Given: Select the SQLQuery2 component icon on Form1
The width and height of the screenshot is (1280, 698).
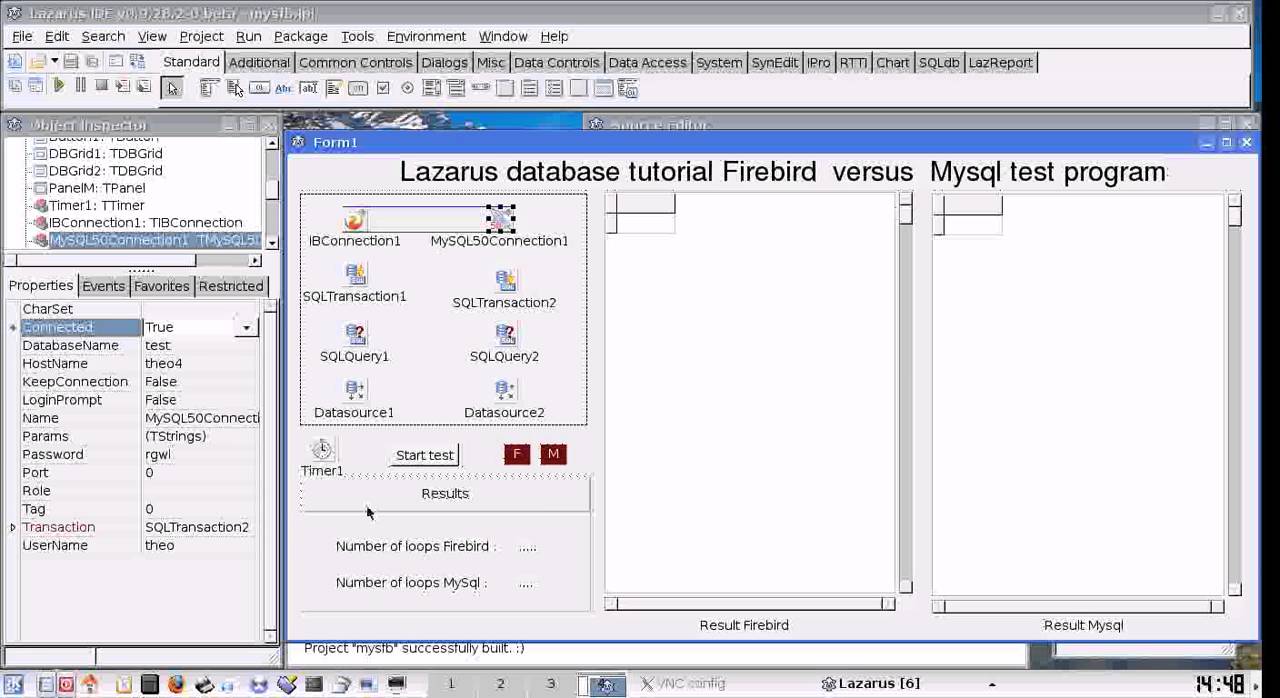Looking at the screenshot, I should (504, 334).
